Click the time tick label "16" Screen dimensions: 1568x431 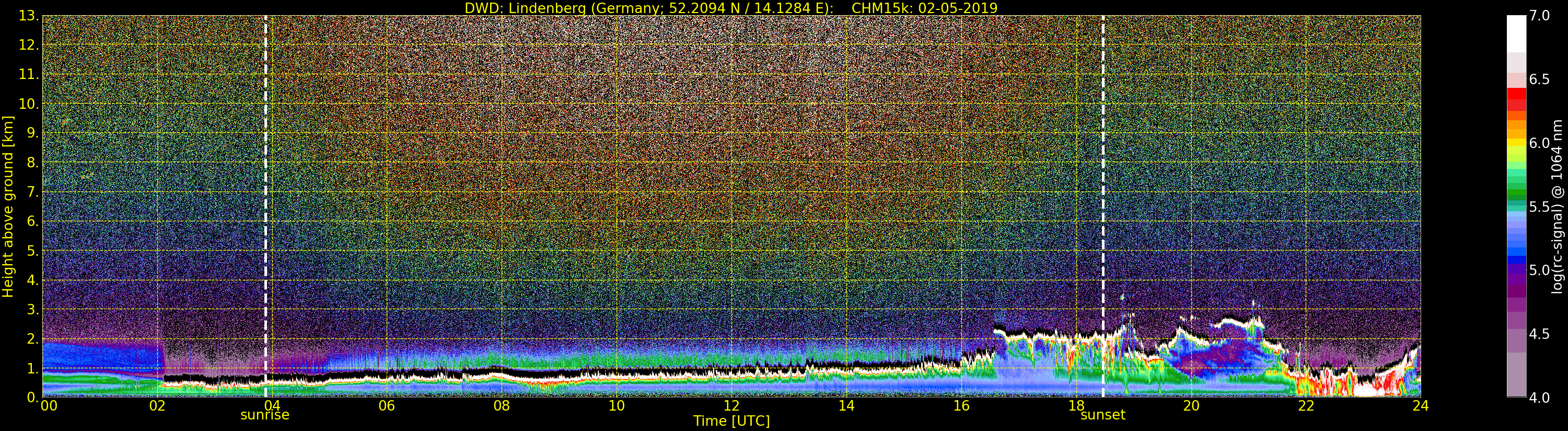(x=961, y=405)
